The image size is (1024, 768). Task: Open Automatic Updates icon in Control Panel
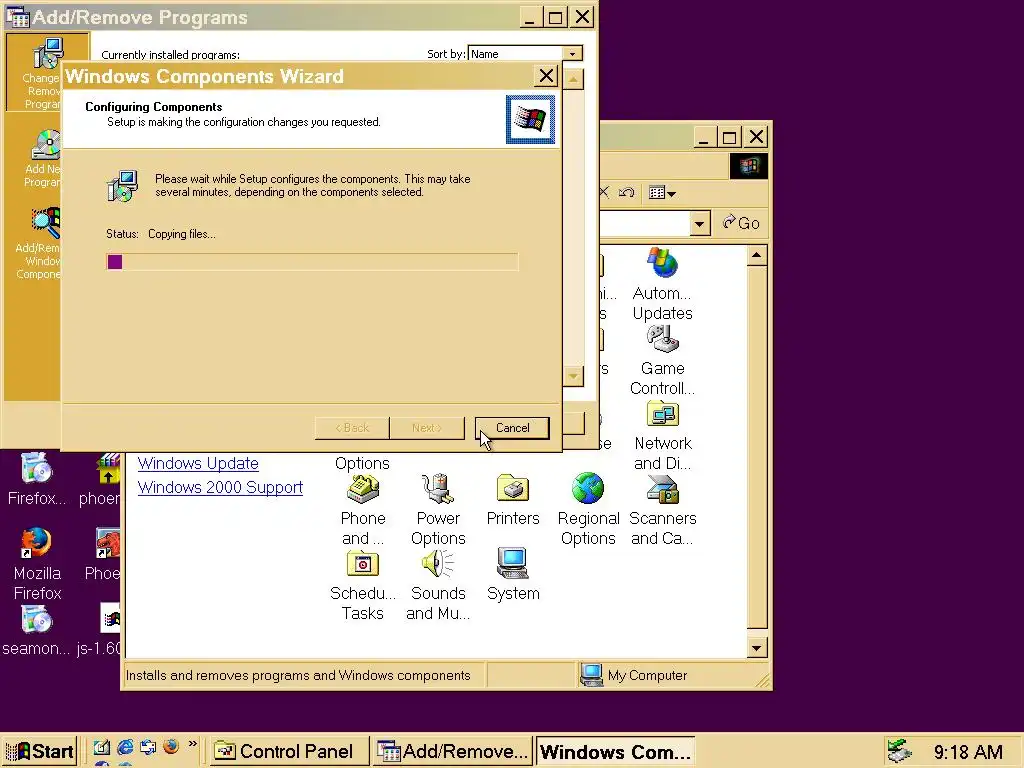point(662,264)
